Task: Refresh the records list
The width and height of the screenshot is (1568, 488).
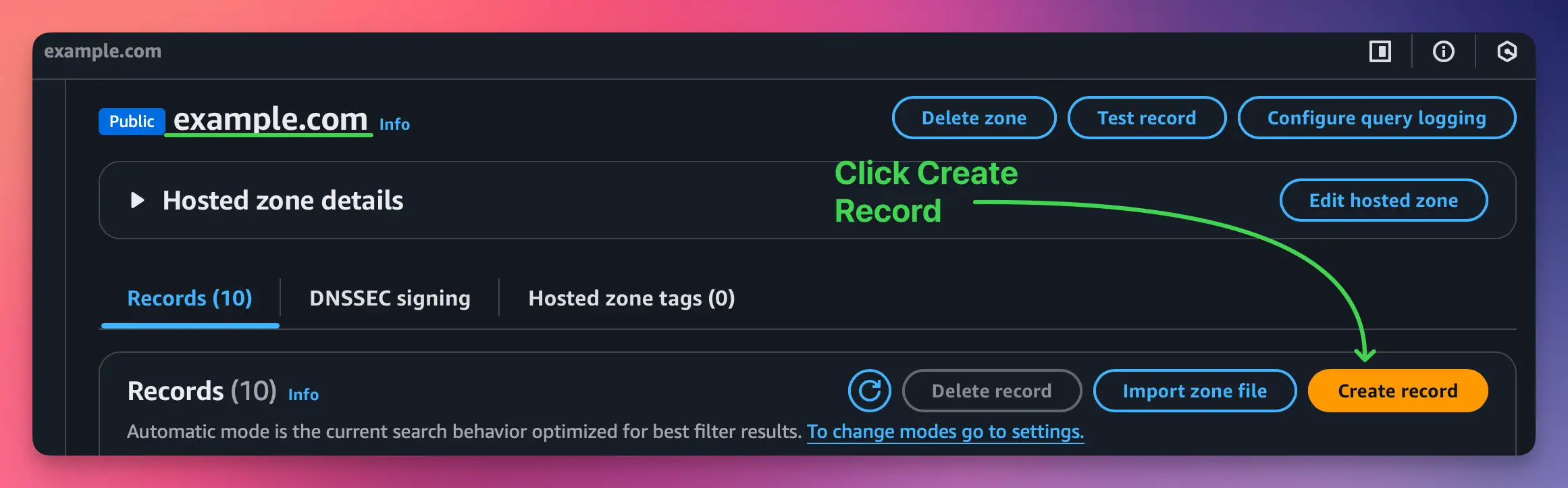Action: pos(869,391)
